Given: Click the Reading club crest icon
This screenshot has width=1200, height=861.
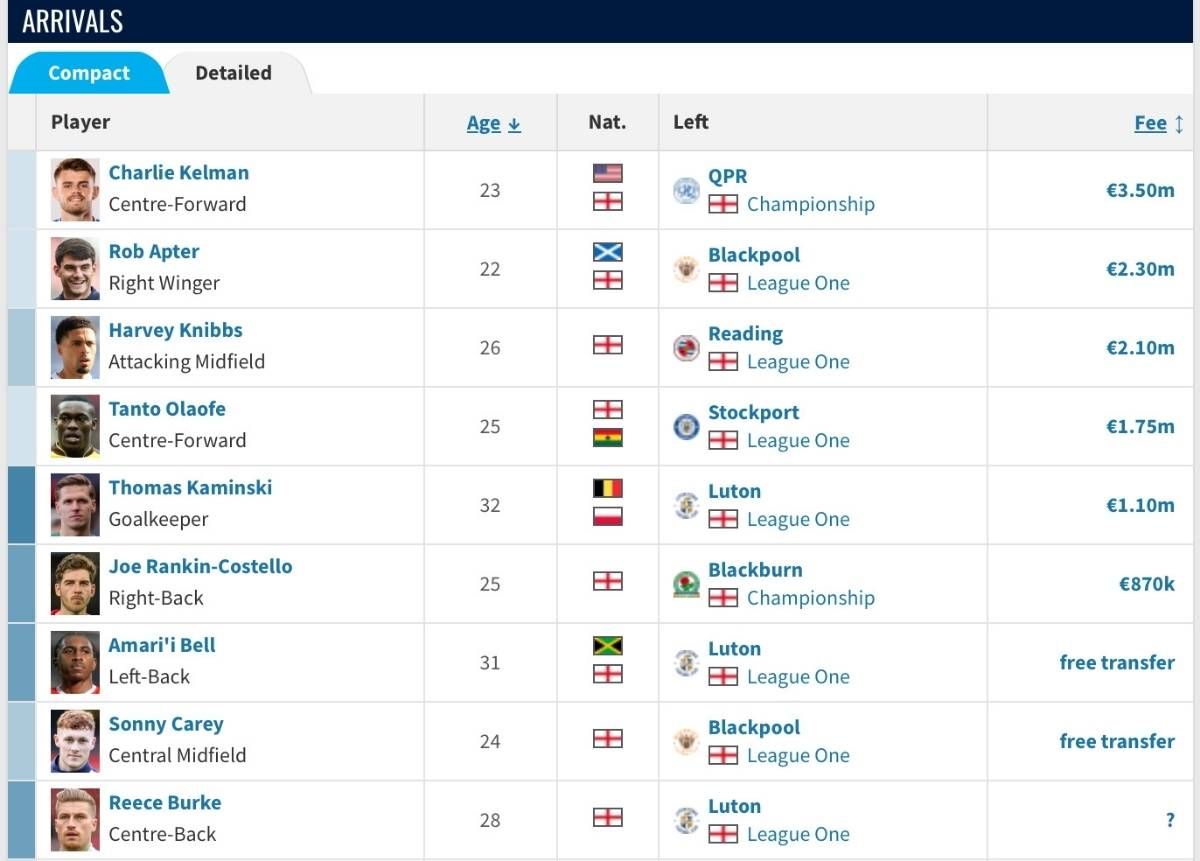Looking at the screenshot, I should click(686, 348).
